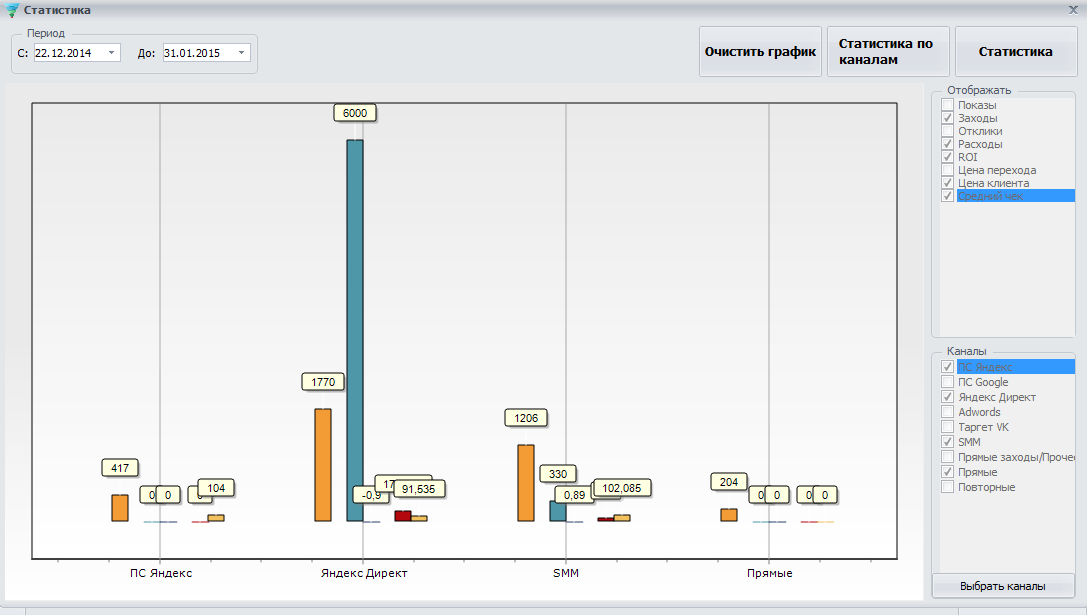Click the -0,9 value label

(x=370, y=495)
